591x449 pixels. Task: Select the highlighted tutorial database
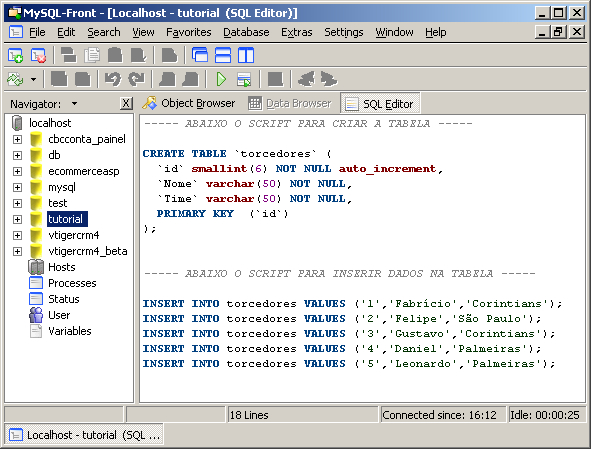coord(67,219)
